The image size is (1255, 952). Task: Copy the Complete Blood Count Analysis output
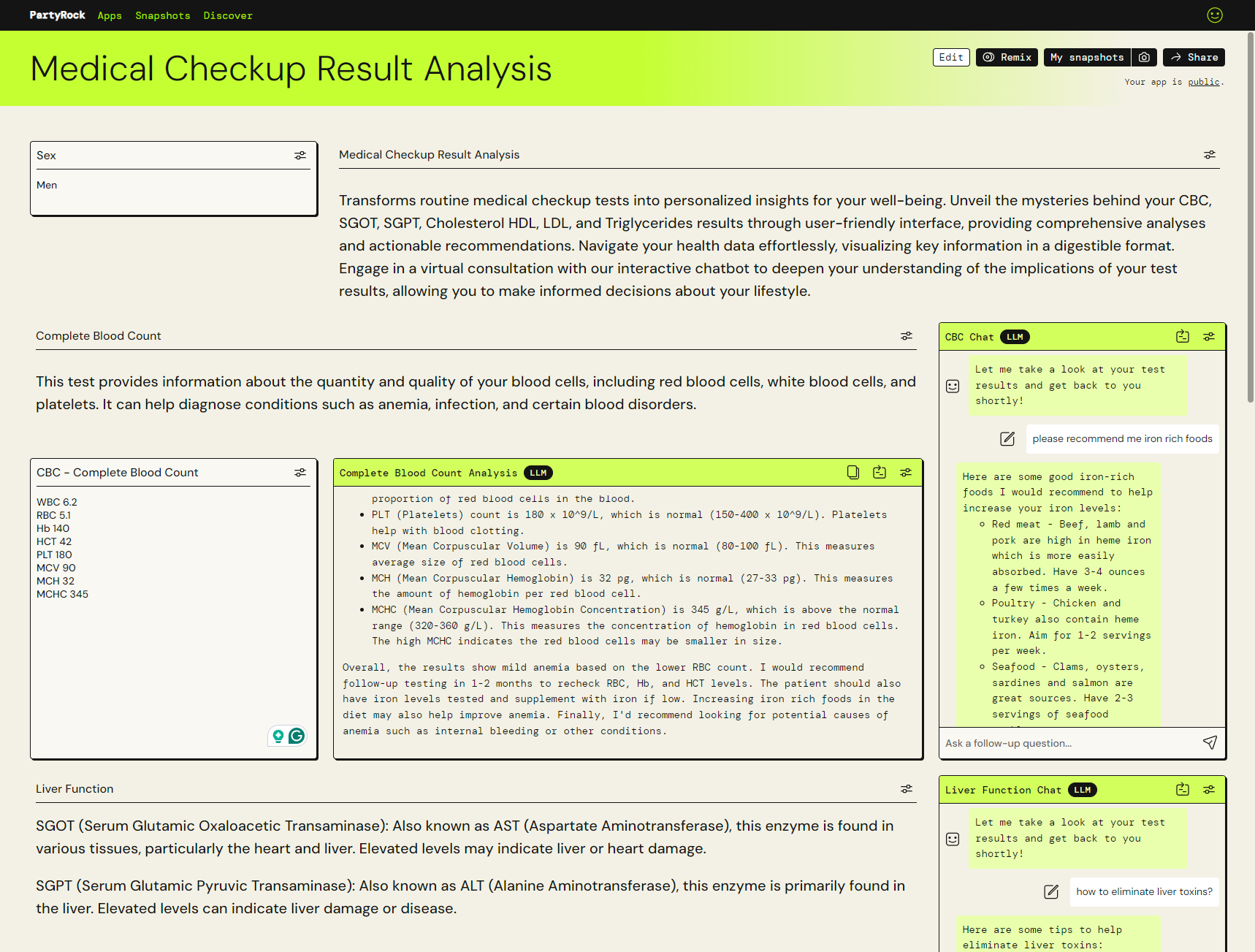click(852, 472)
